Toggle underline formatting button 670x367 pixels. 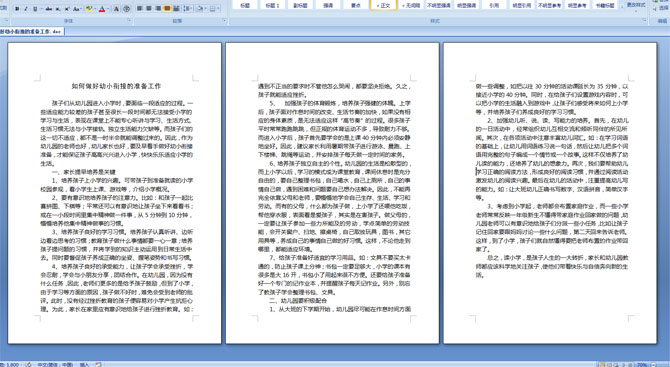pos(35,9)
